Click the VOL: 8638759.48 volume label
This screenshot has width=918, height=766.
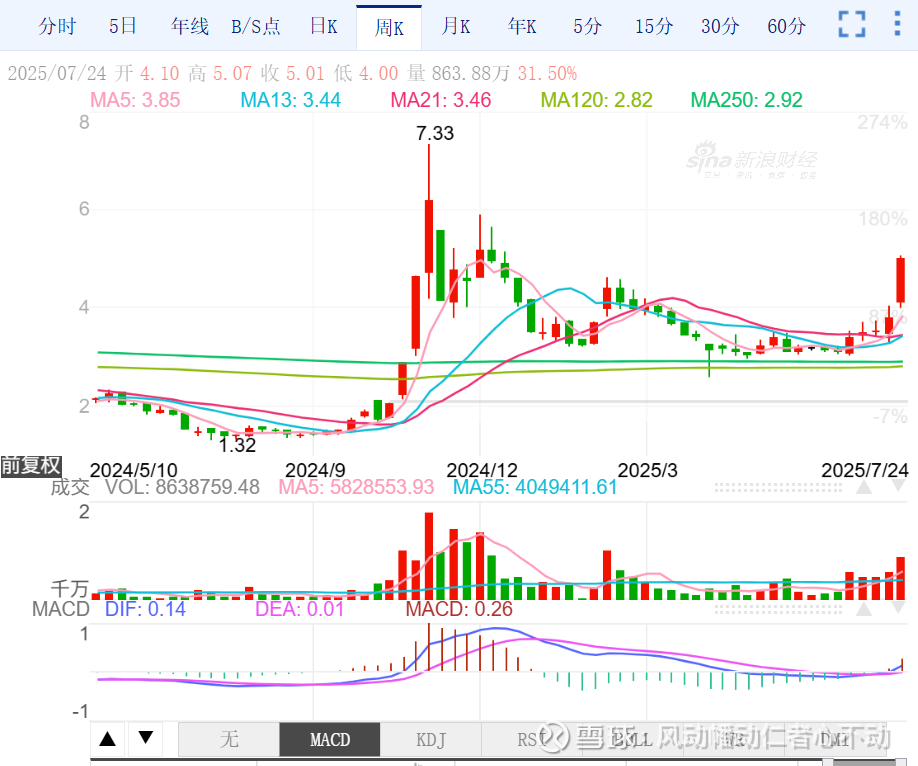point(182,487)
